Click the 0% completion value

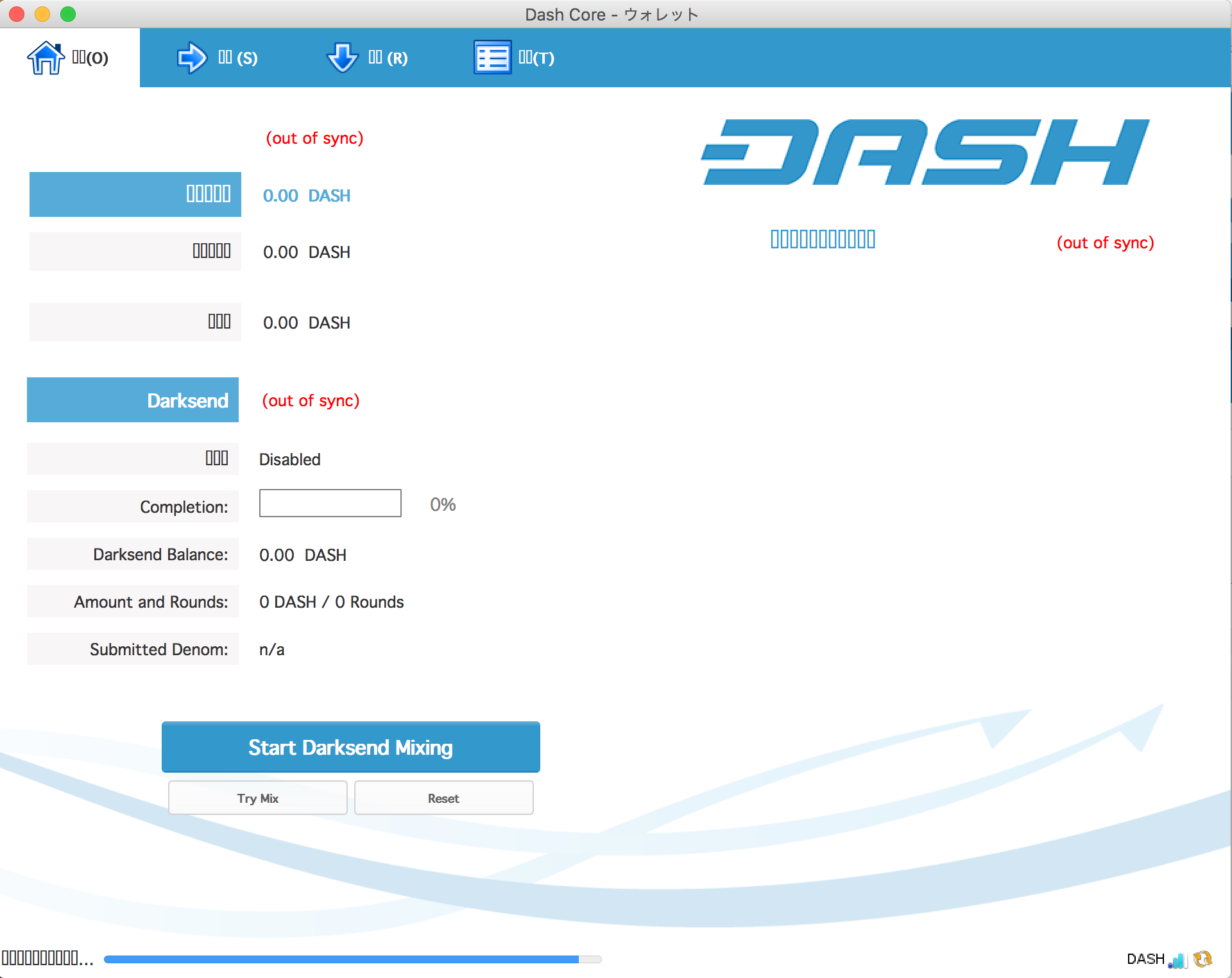(443, 504)
